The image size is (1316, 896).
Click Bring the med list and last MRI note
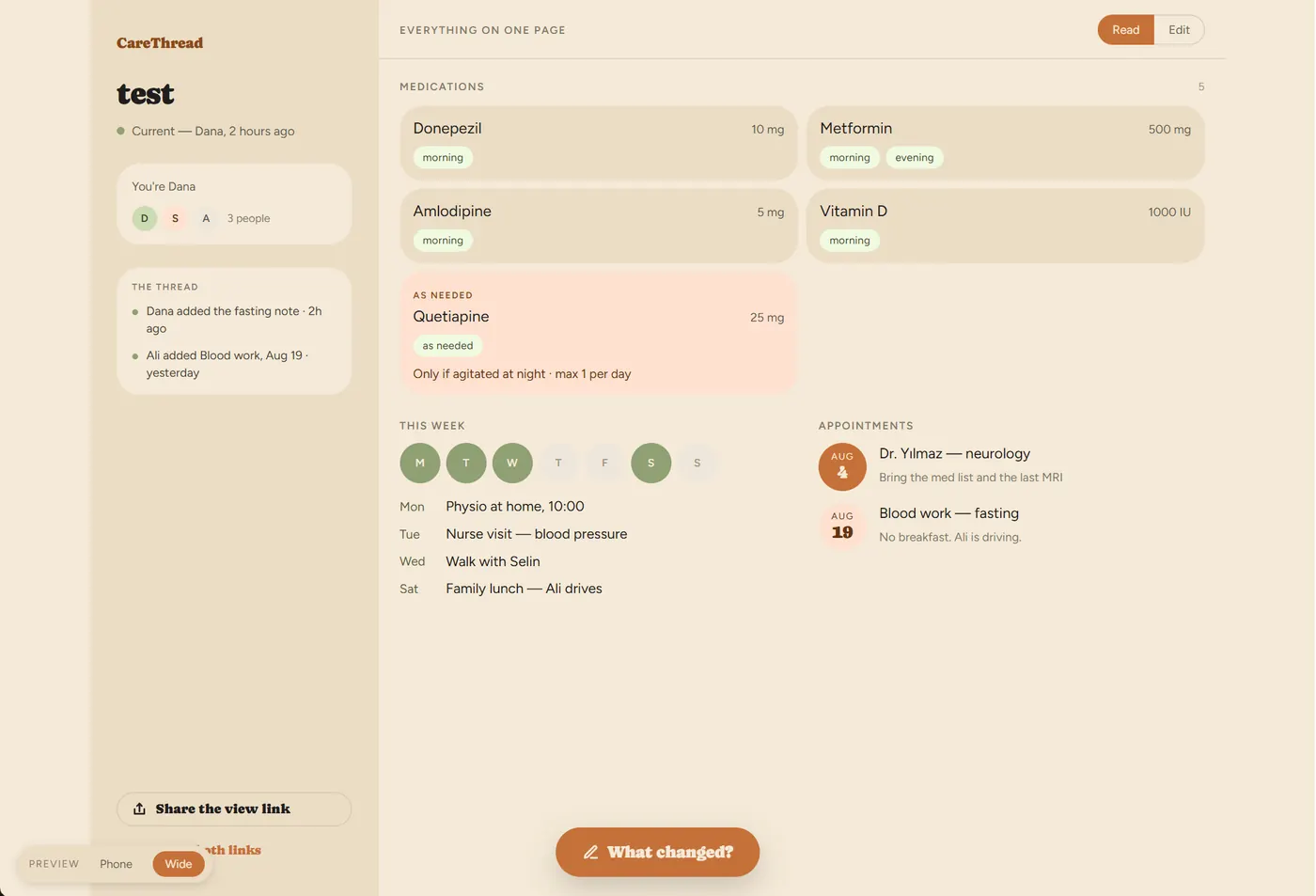tap(971, 478)
